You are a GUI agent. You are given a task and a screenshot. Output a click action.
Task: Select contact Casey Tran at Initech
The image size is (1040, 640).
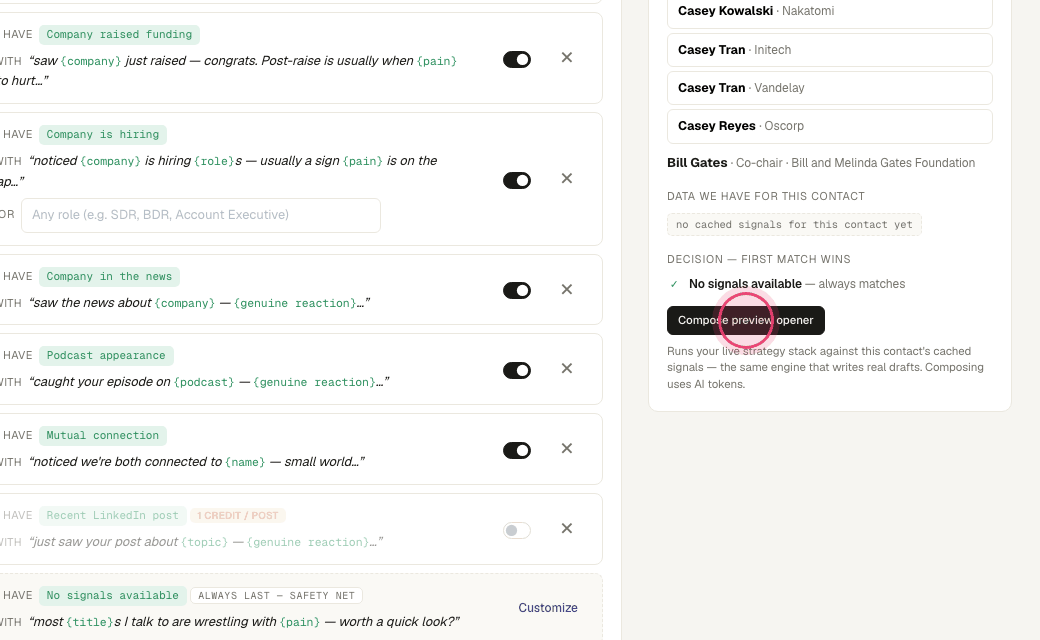tap(830, 50)
